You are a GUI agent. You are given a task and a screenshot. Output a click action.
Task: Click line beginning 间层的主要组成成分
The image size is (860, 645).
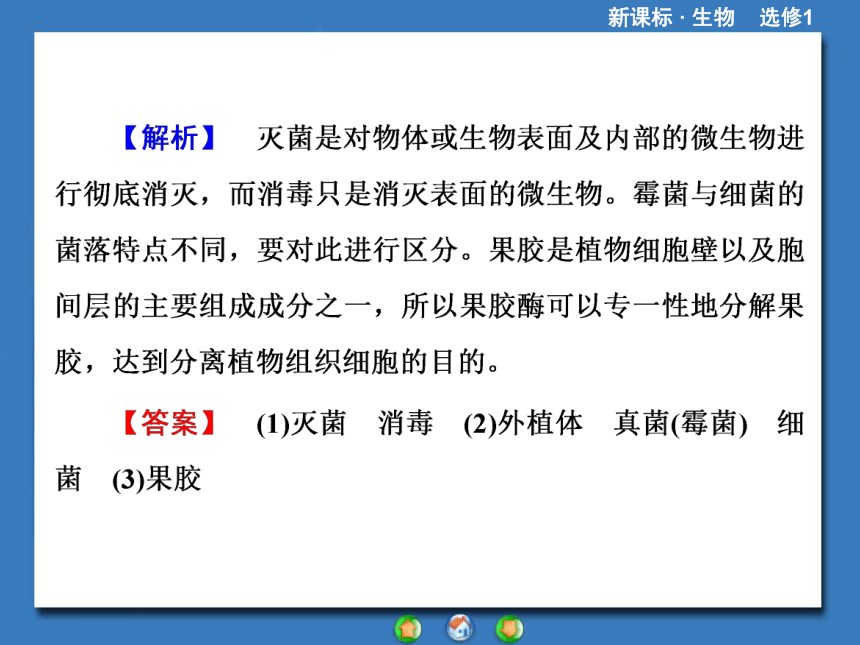429,306
